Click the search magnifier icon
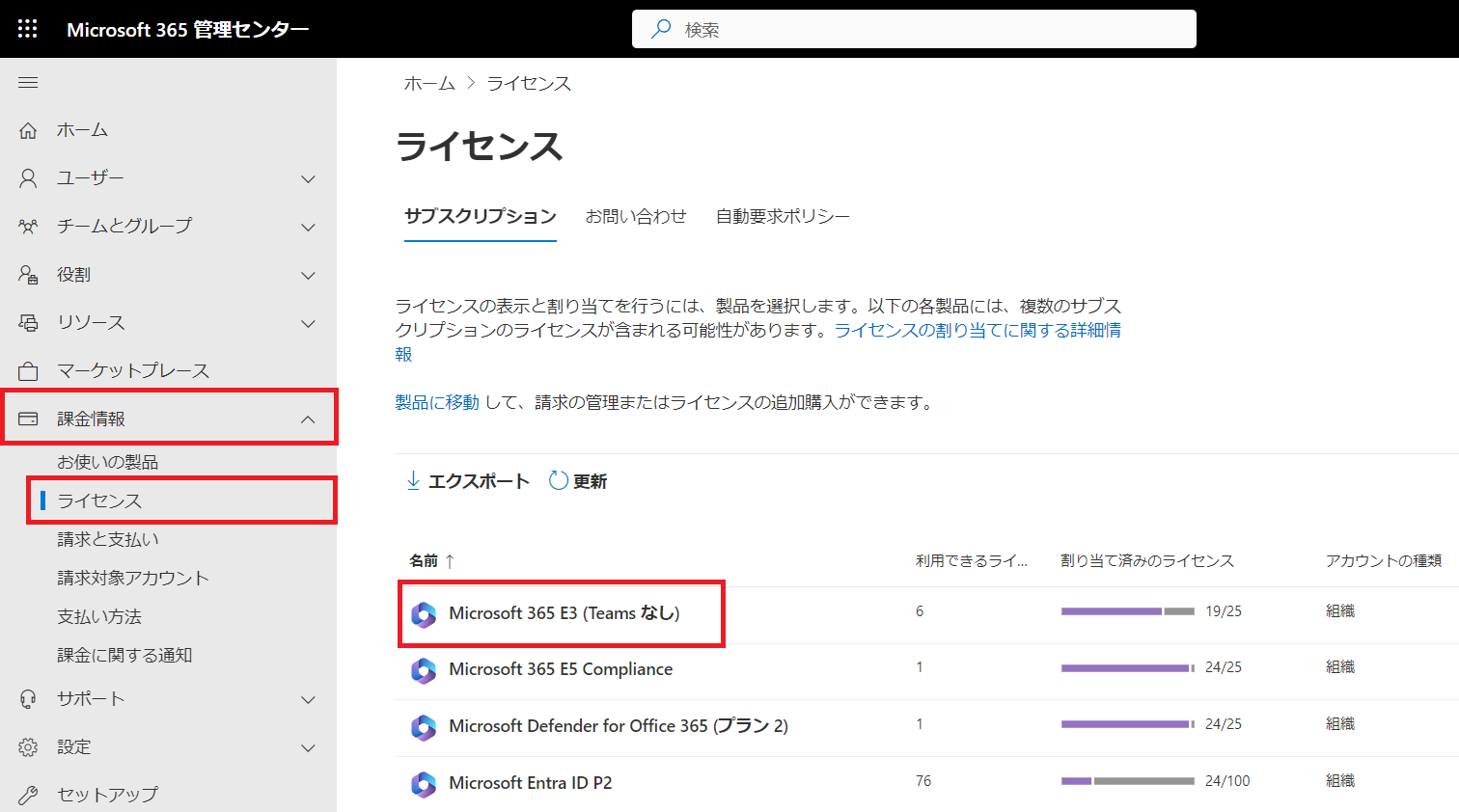This screenshot has width=1459, height=812. (x=661, y=29)
